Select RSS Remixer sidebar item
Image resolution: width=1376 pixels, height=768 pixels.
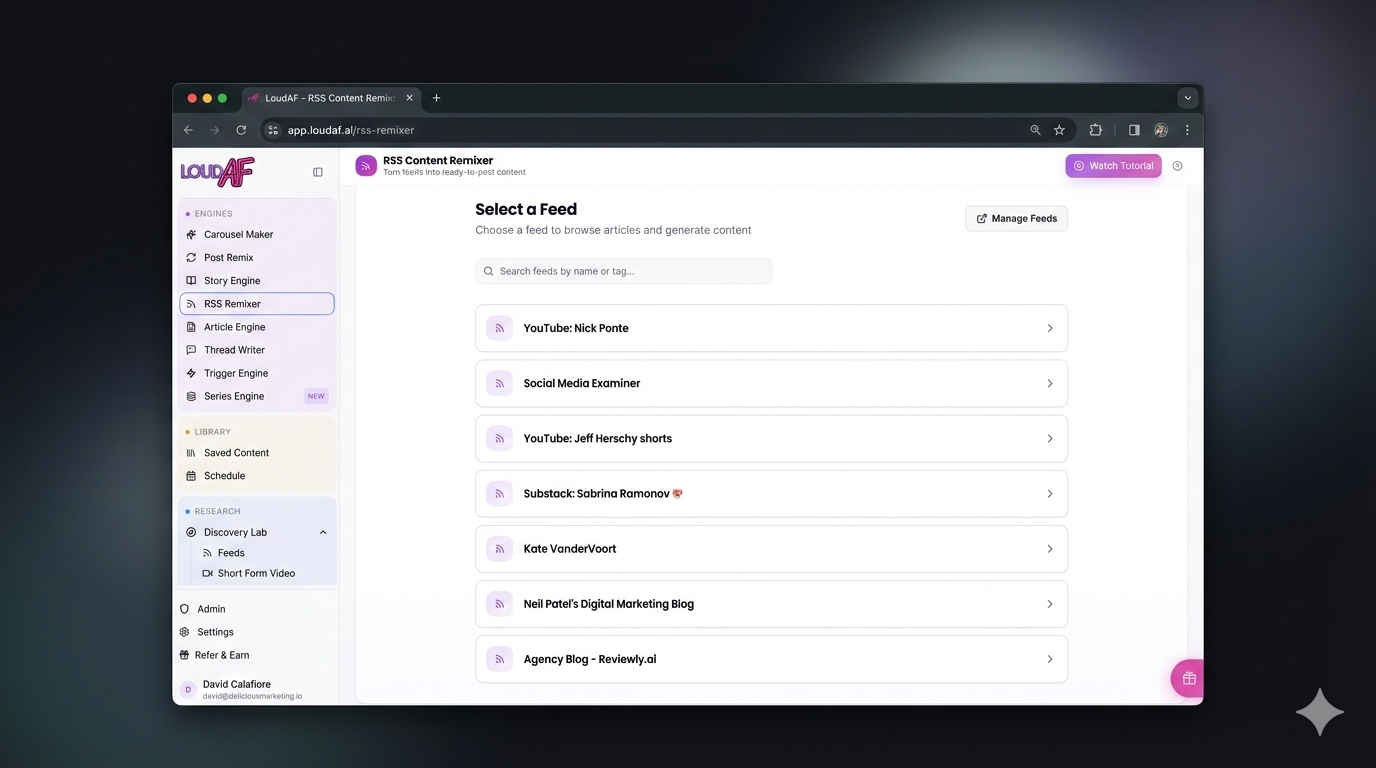[x=257, y=304]
